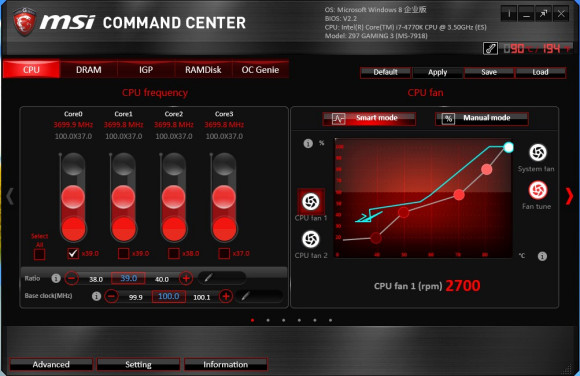Screen dimensions: 580x376
Task: Toggle the Select All checkbox
Action: tap(40, 254)
